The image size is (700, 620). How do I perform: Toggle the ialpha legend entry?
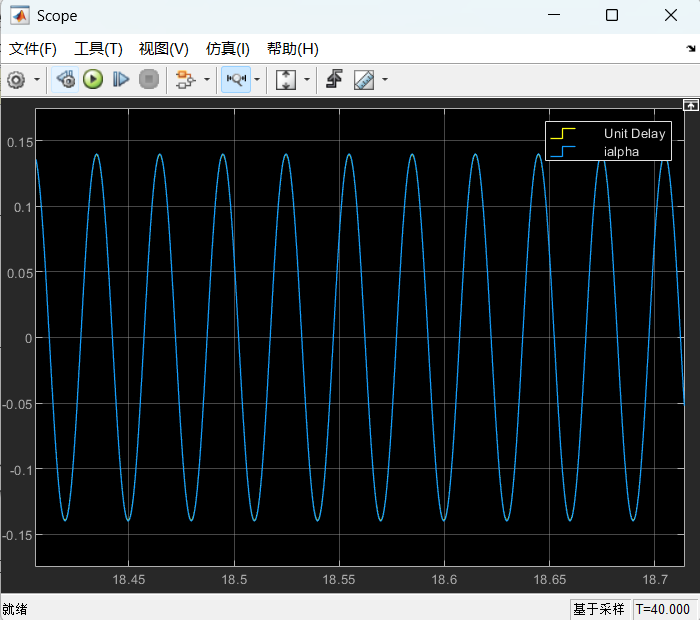[621, 152]
